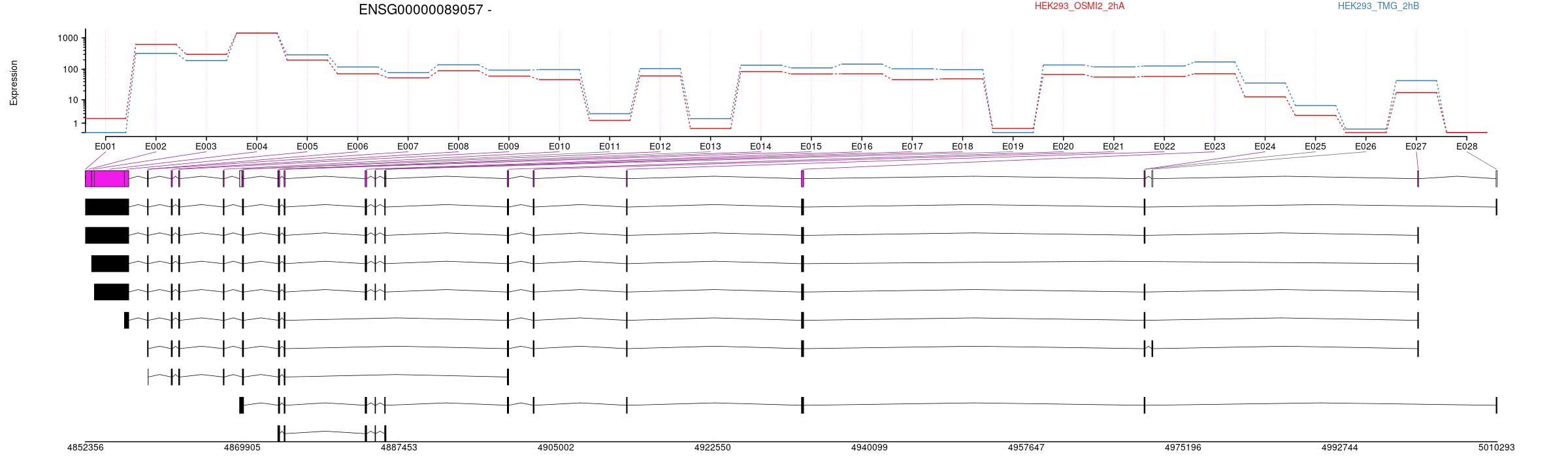Viewport: 1568px width, 457px height.
Task: Click the 10 tick on the expression axis
Action: click(73, 101)
